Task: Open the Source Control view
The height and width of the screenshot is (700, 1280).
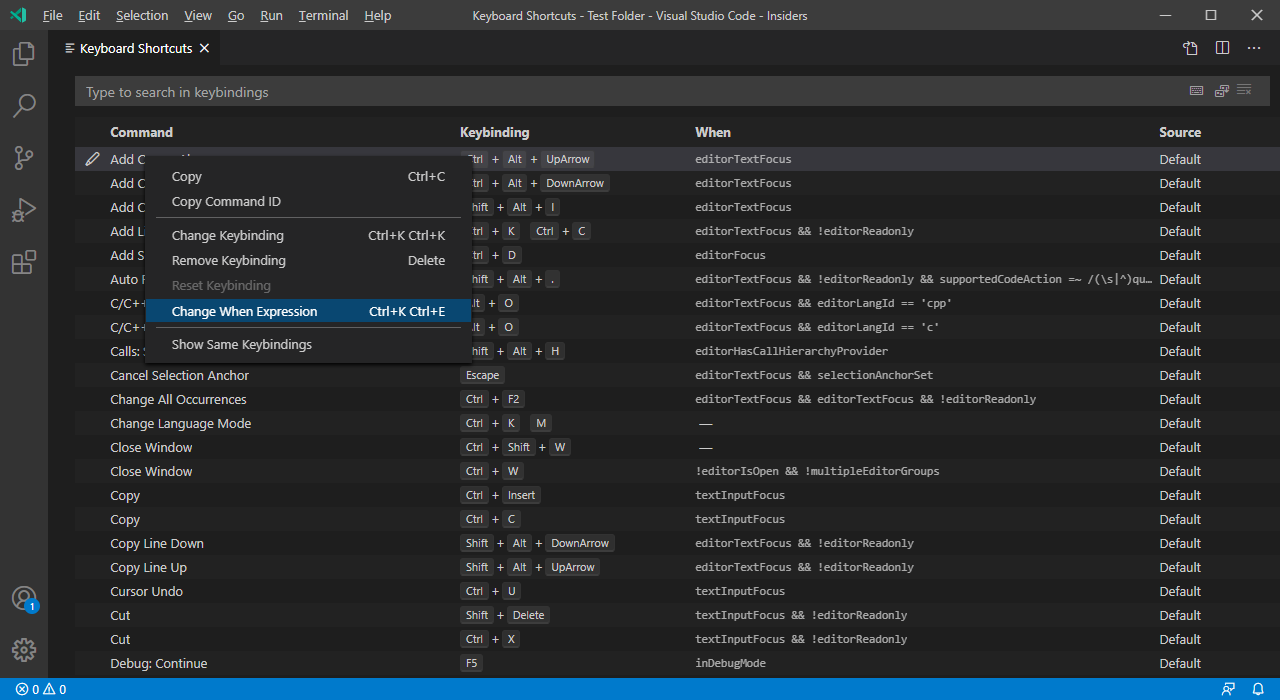Action: click(x=24, y=158)
